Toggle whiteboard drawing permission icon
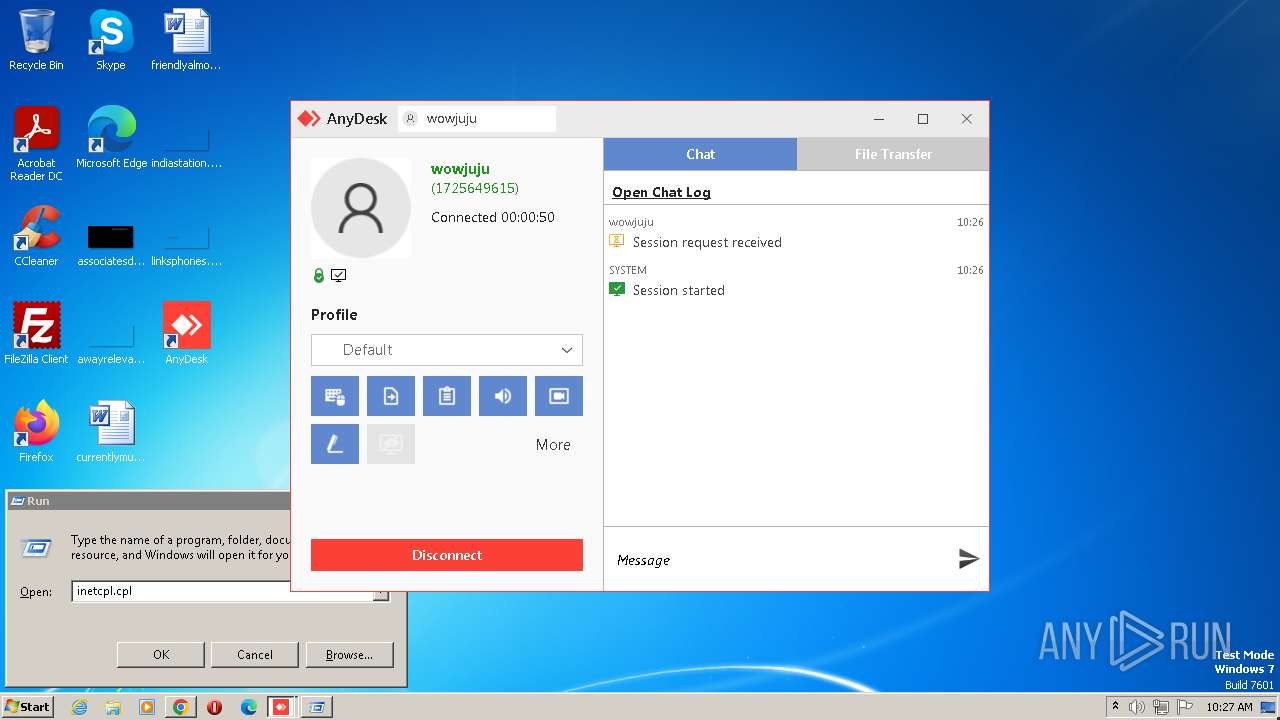1280x720 pixels. click(335, 444)
